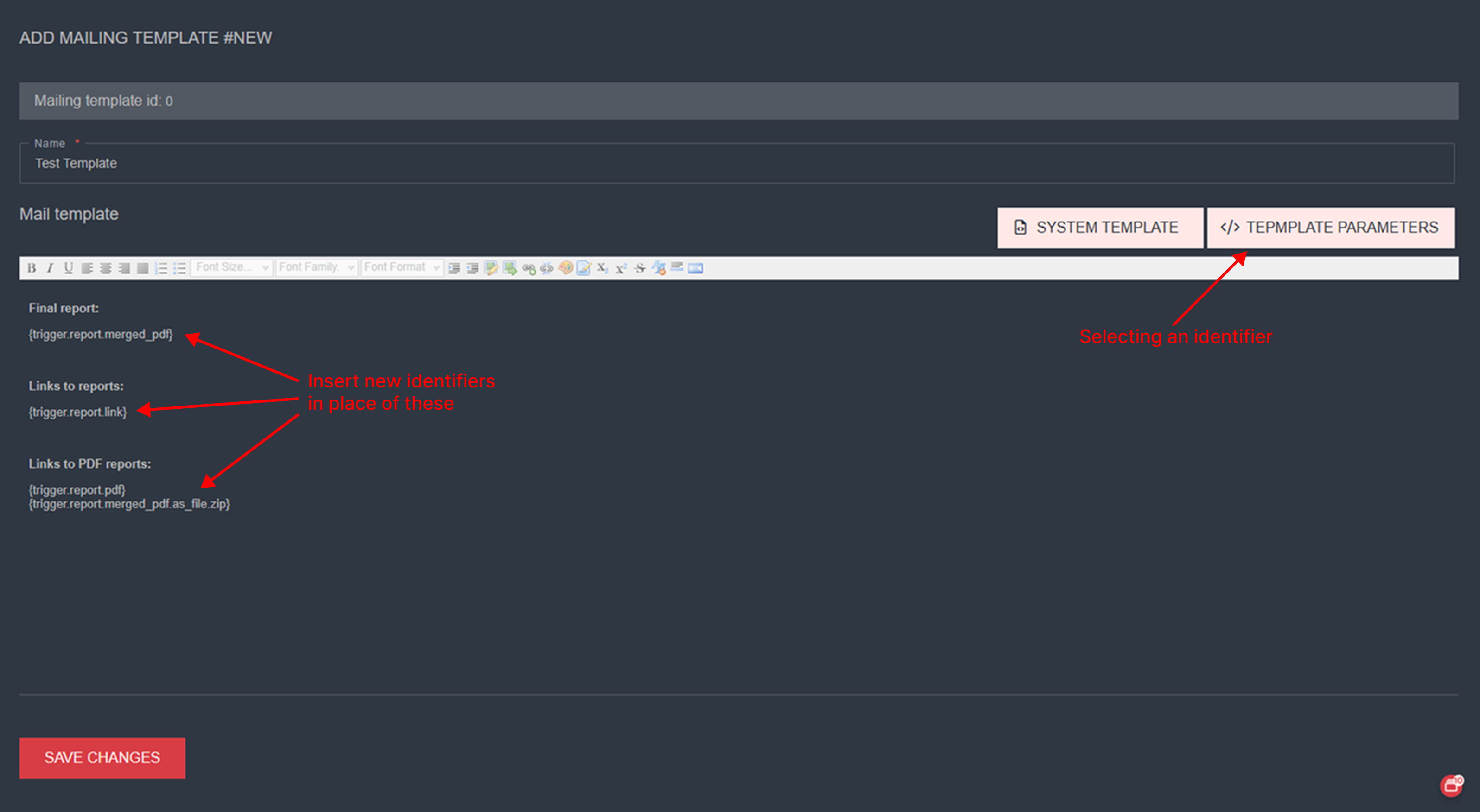
Task: Open the Font Size dropdown
Action: point(231,267)
